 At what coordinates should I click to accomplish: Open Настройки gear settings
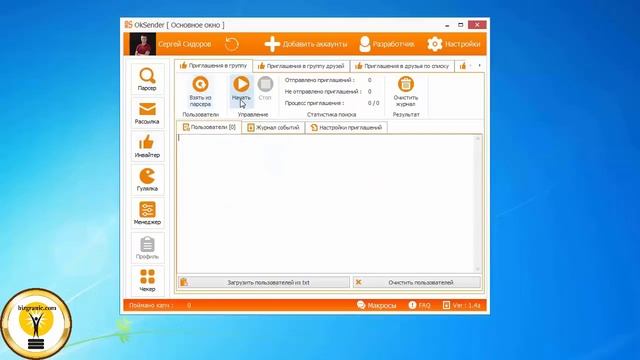coord(454,44)
